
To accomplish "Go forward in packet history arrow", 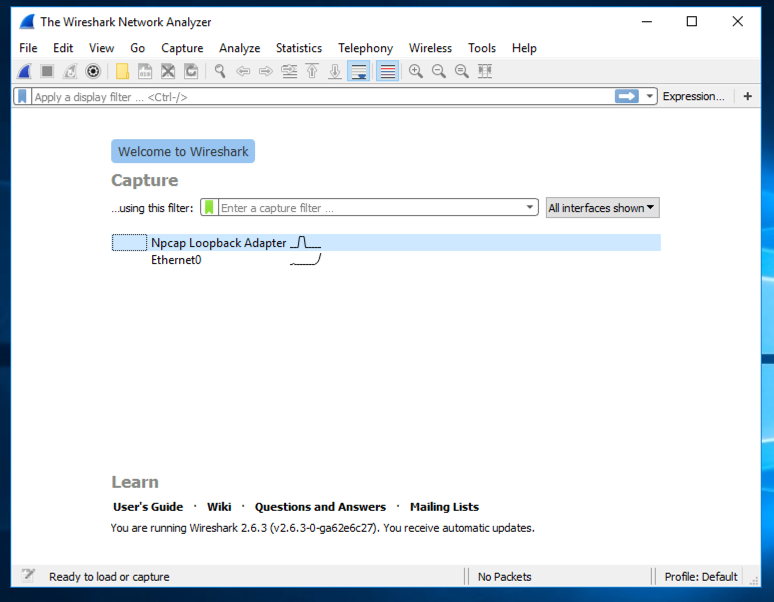I will [x=266, y=72].
